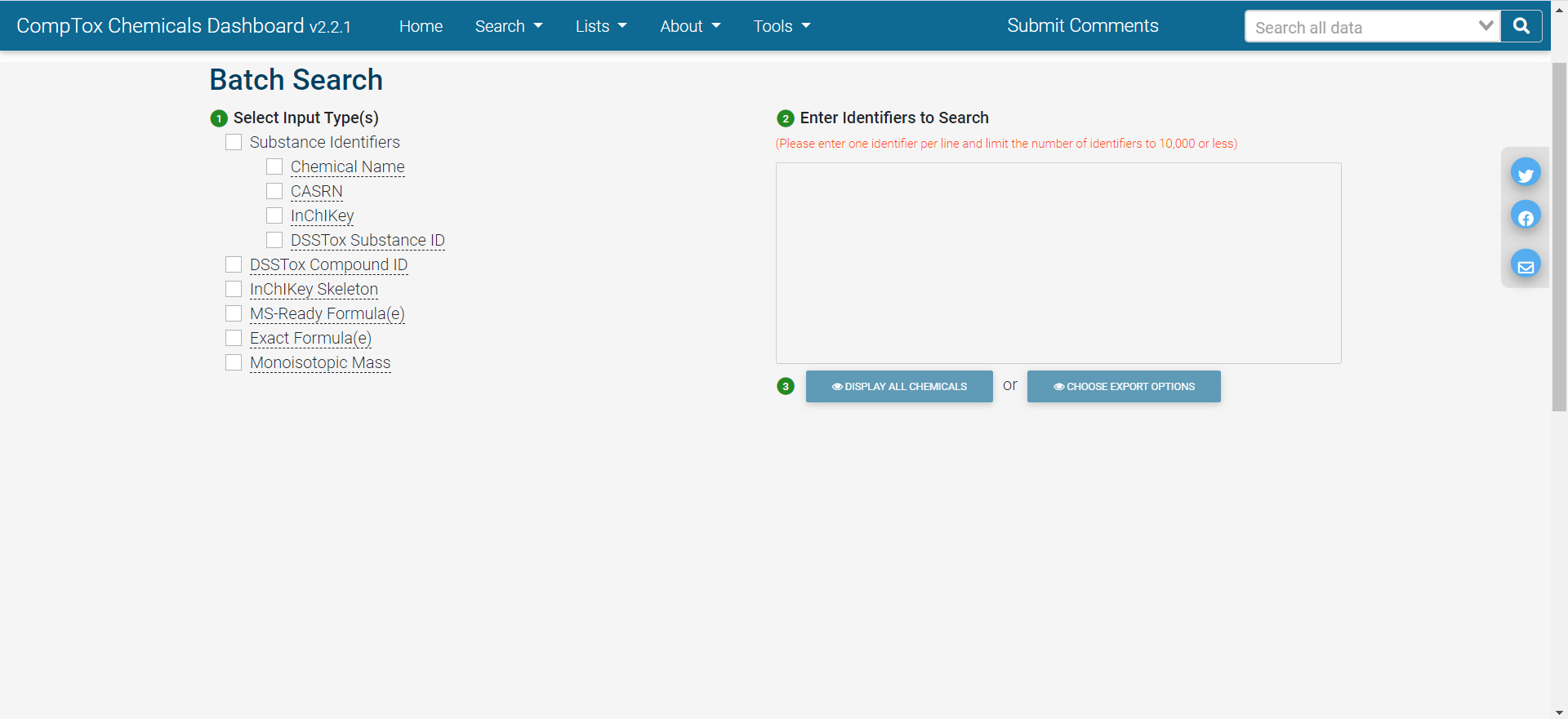This screenshot has height=719, width=1568.
Task: Tick the Monoisotopic Mass checkbox
Action: pos(234,362)
